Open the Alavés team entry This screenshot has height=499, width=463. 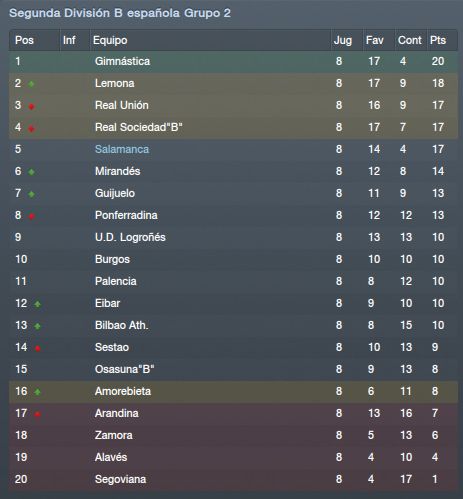pyautogui.click(x=111, y=457)
